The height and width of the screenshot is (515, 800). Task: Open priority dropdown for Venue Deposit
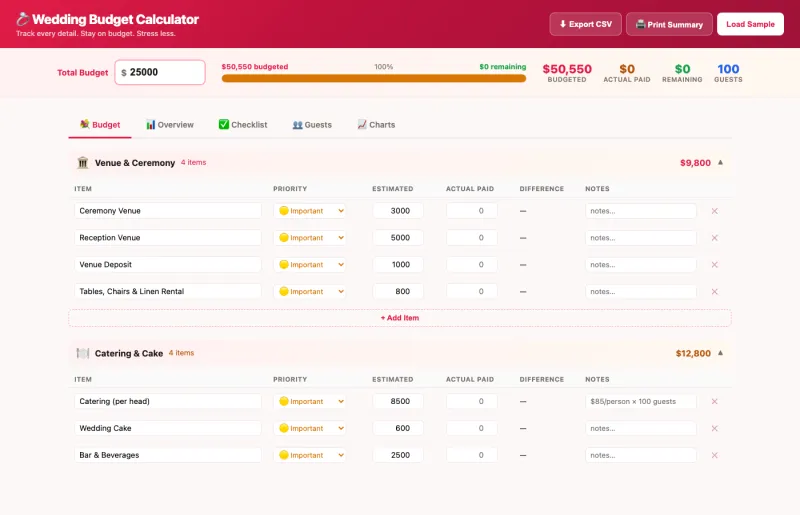311,265
